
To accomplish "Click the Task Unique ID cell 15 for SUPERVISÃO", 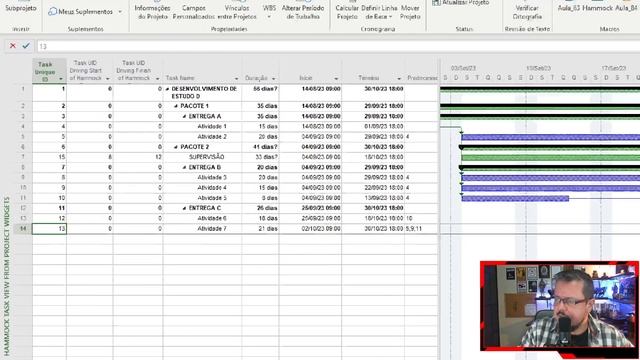I will point(49,157).
